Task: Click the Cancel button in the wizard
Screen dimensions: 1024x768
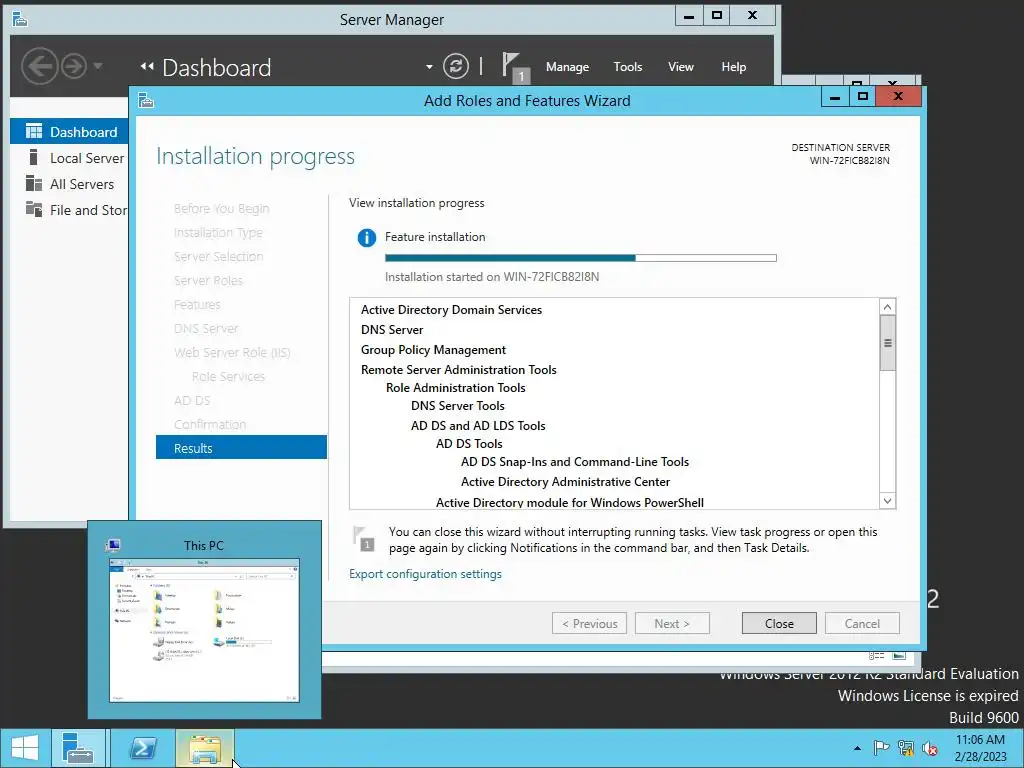Action: [862, 624]
